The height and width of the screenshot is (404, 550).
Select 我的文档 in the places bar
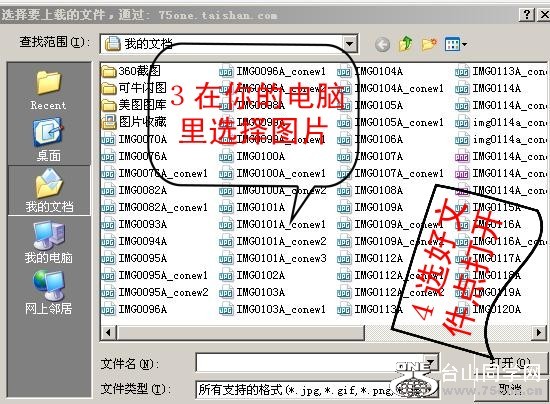click(49, 191)
